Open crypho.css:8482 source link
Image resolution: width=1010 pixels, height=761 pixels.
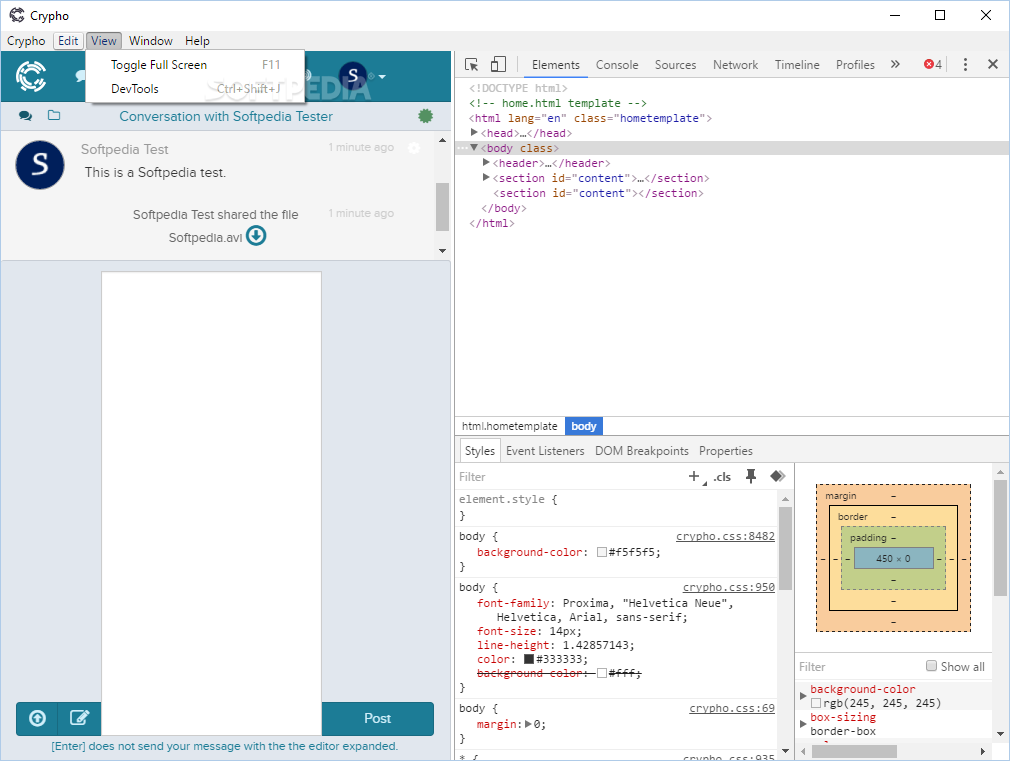coord(725,536)
